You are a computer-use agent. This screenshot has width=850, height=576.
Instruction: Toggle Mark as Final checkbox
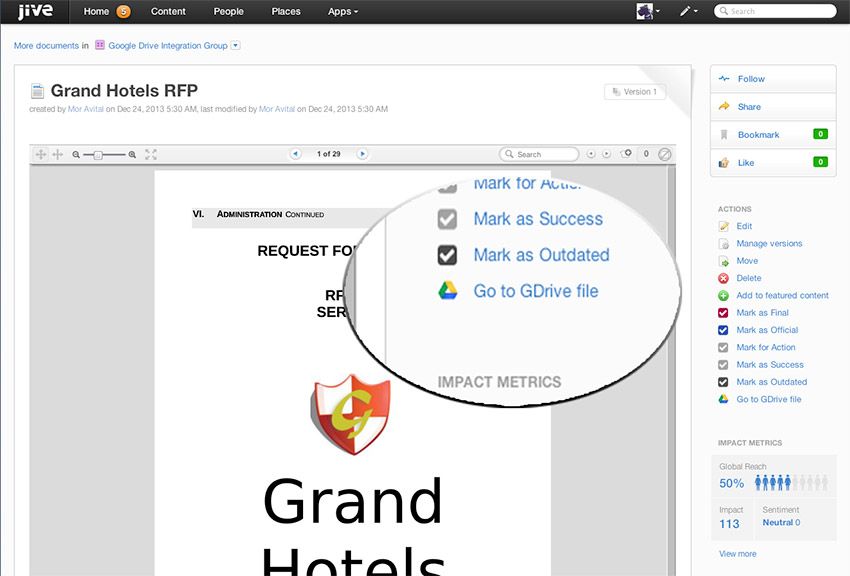point(723,313)
